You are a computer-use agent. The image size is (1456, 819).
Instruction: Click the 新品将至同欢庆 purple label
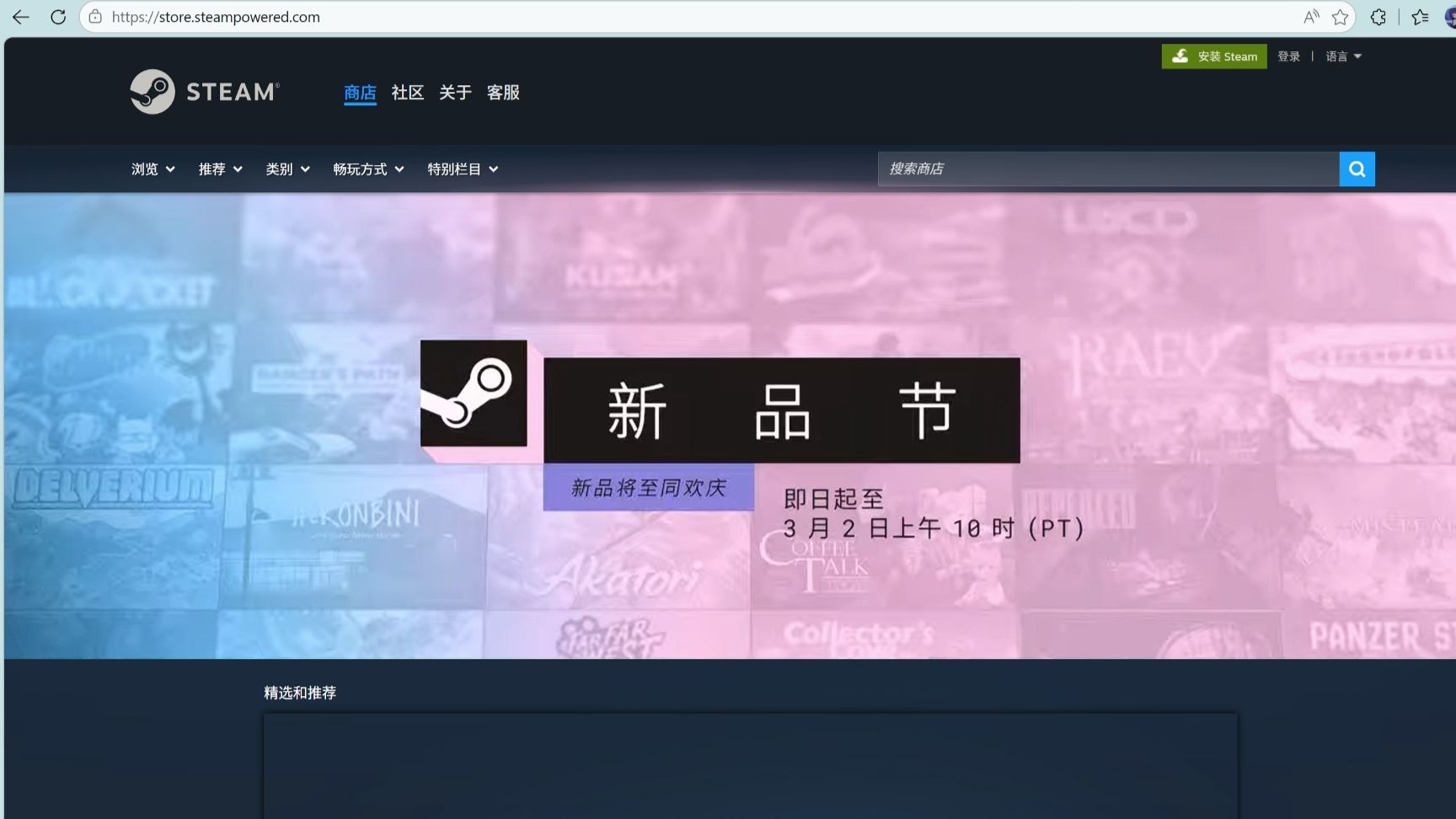[649, 487]
